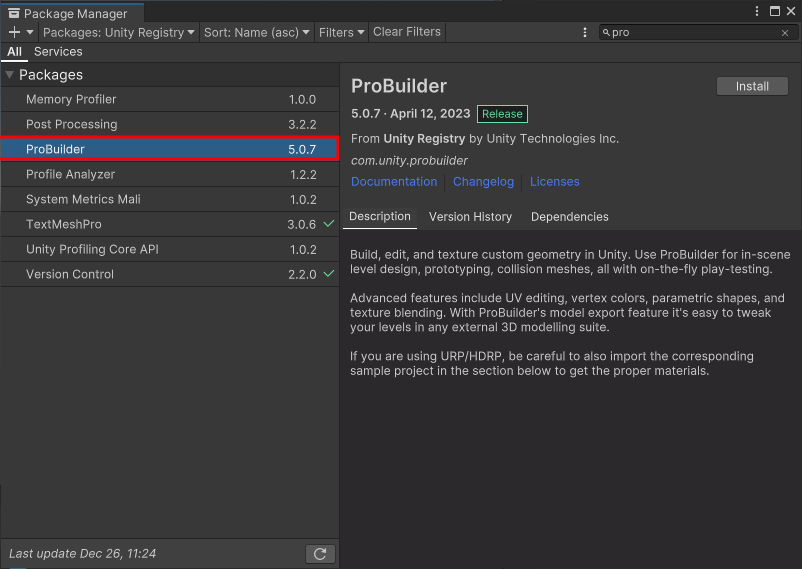Click the refresh package list button
Viewport: 802px width, 569px height.
(320, 554)
